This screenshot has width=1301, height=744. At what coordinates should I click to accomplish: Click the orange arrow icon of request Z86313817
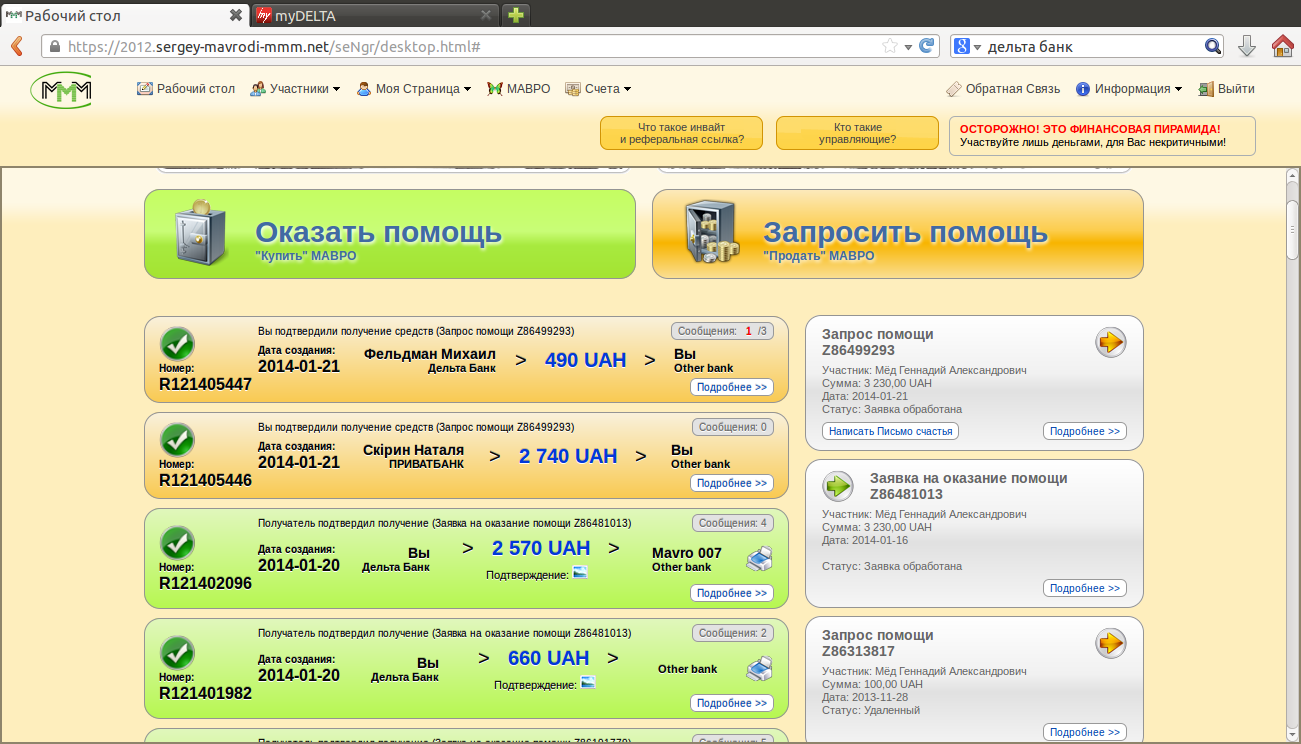pyautogui.click(x=1111, y=643)
